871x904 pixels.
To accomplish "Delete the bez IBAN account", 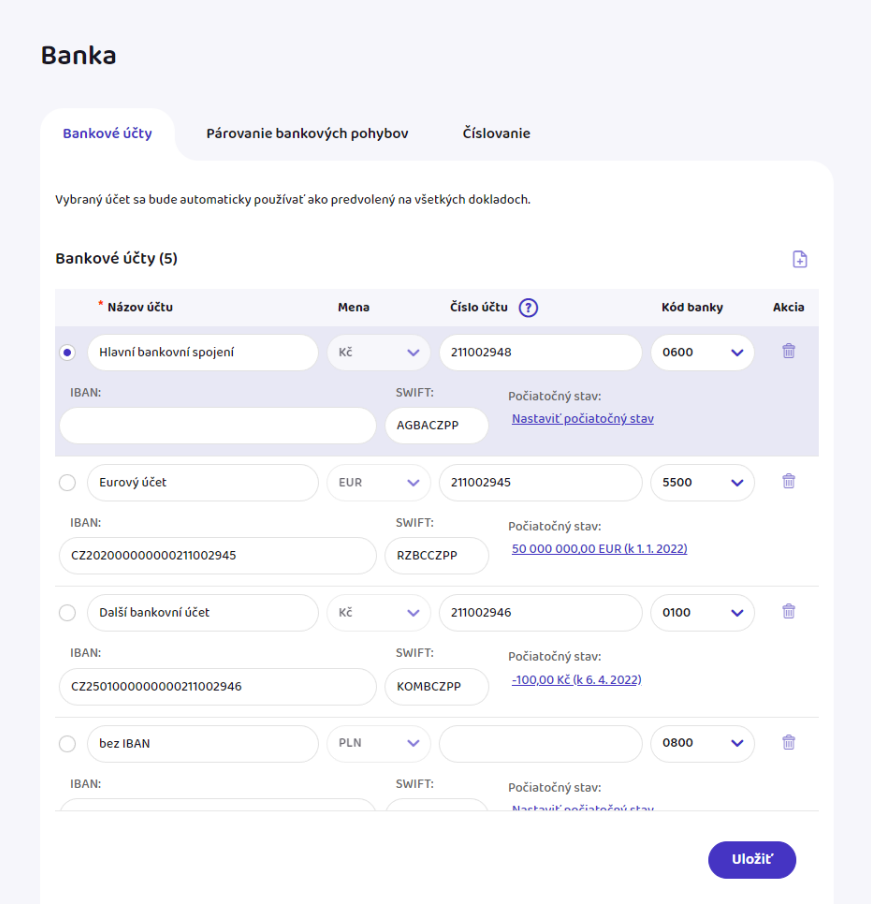I will [x=789, y=742].
